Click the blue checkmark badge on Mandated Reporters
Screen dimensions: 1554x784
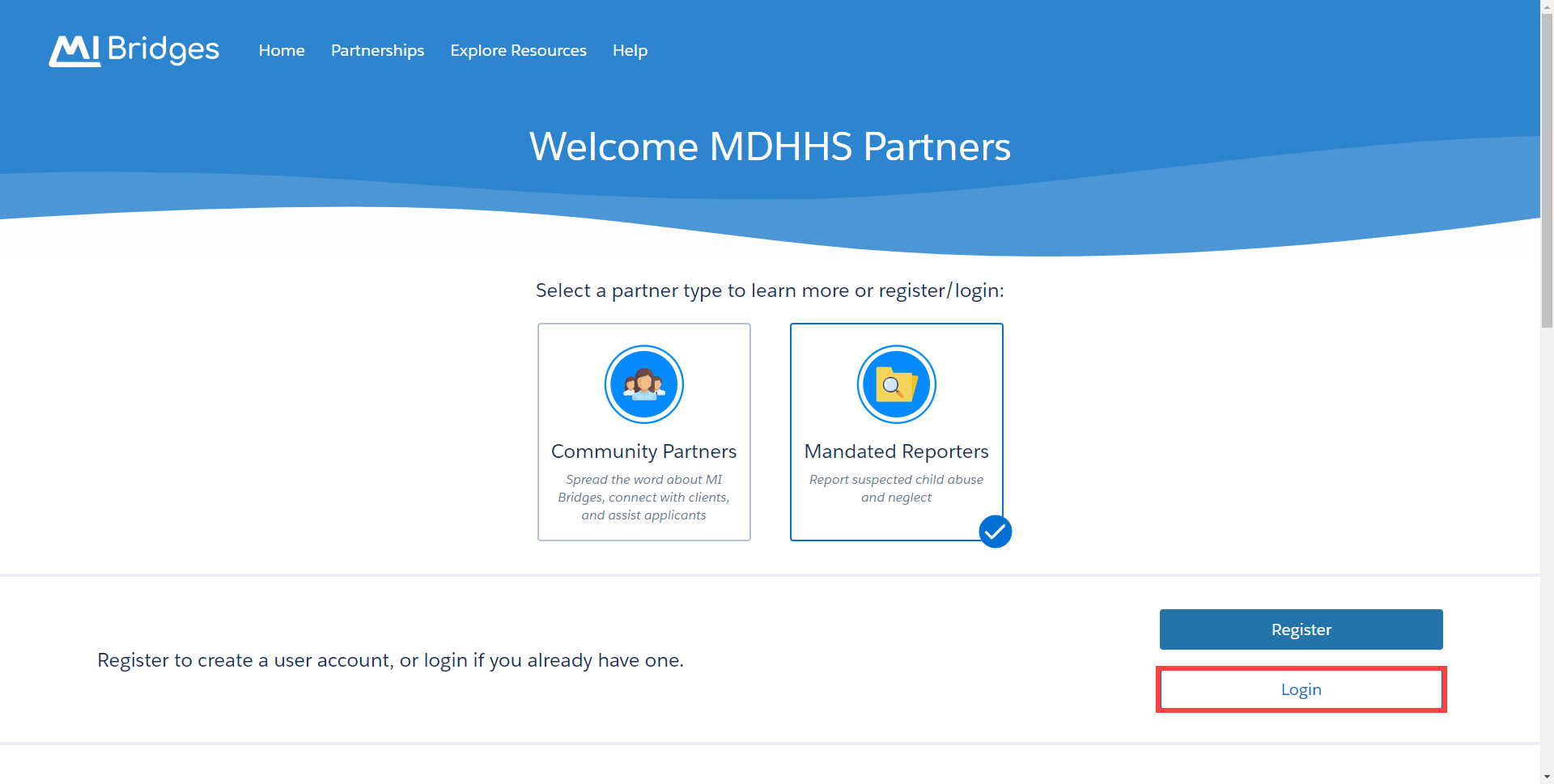(x=995, y=532)
